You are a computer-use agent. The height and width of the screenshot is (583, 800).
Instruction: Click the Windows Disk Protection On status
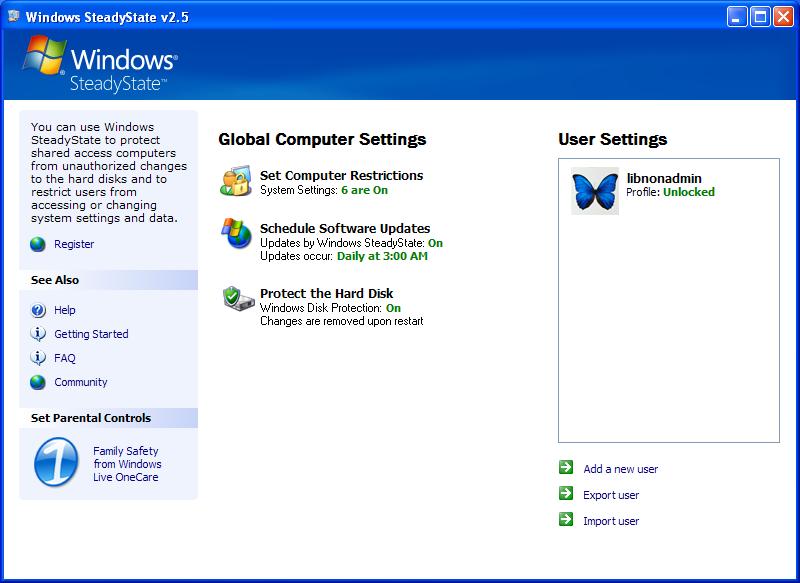coord(393,308)
